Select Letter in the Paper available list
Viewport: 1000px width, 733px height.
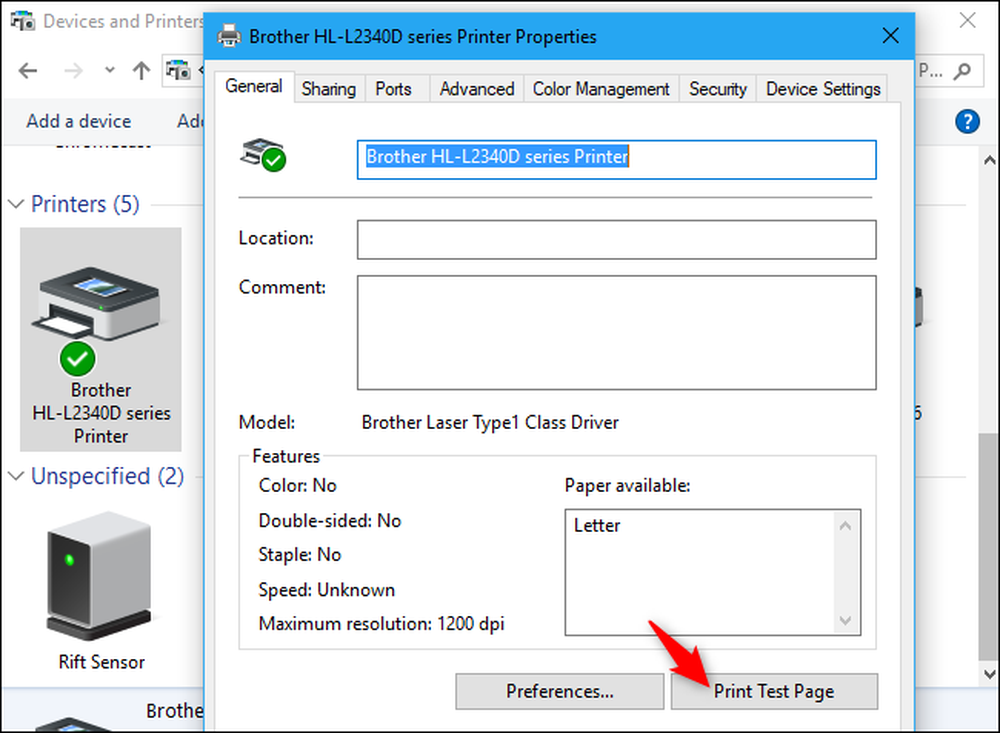click(x=597, y=526)
